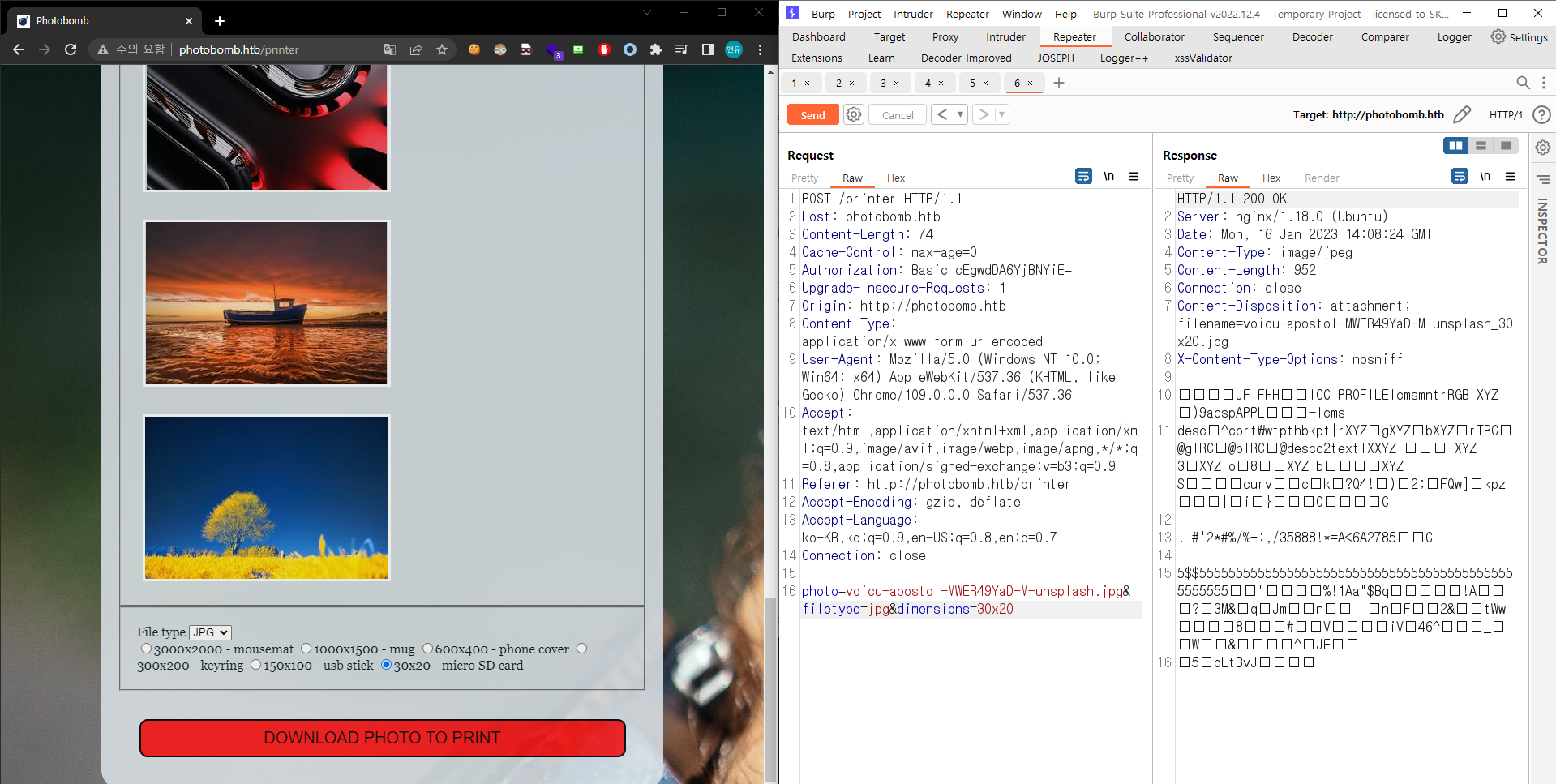Viewport: 1556px width, 784px height.
Task: Toggle word wrap in Response panel
Action: click(x=1460, y=176)
